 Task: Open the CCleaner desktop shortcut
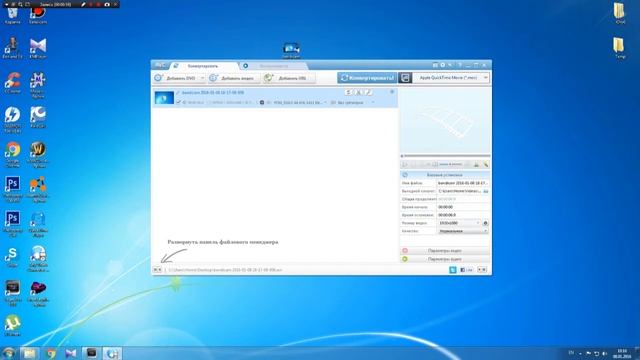(x=12, y=83)
